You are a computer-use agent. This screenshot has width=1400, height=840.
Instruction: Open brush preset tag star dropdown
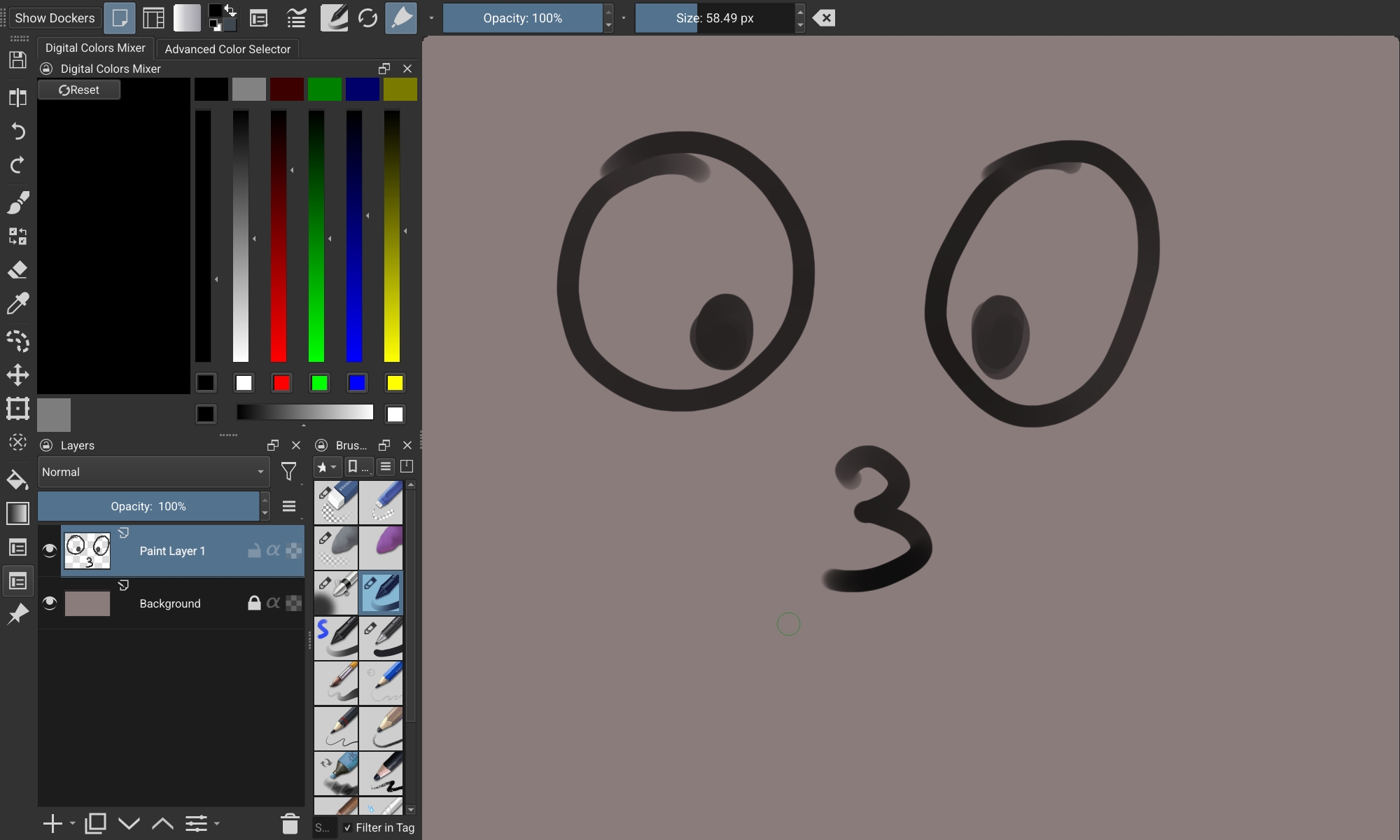326,467
